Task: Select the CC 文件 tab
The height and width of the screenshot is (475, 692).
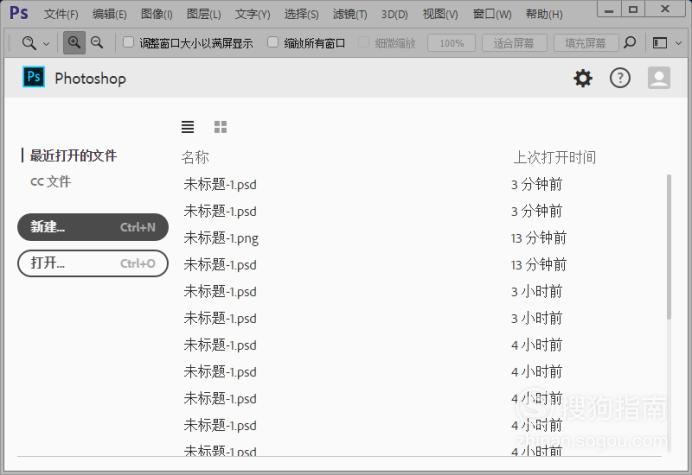Action: pyautogui.click(x=50, y=181)
